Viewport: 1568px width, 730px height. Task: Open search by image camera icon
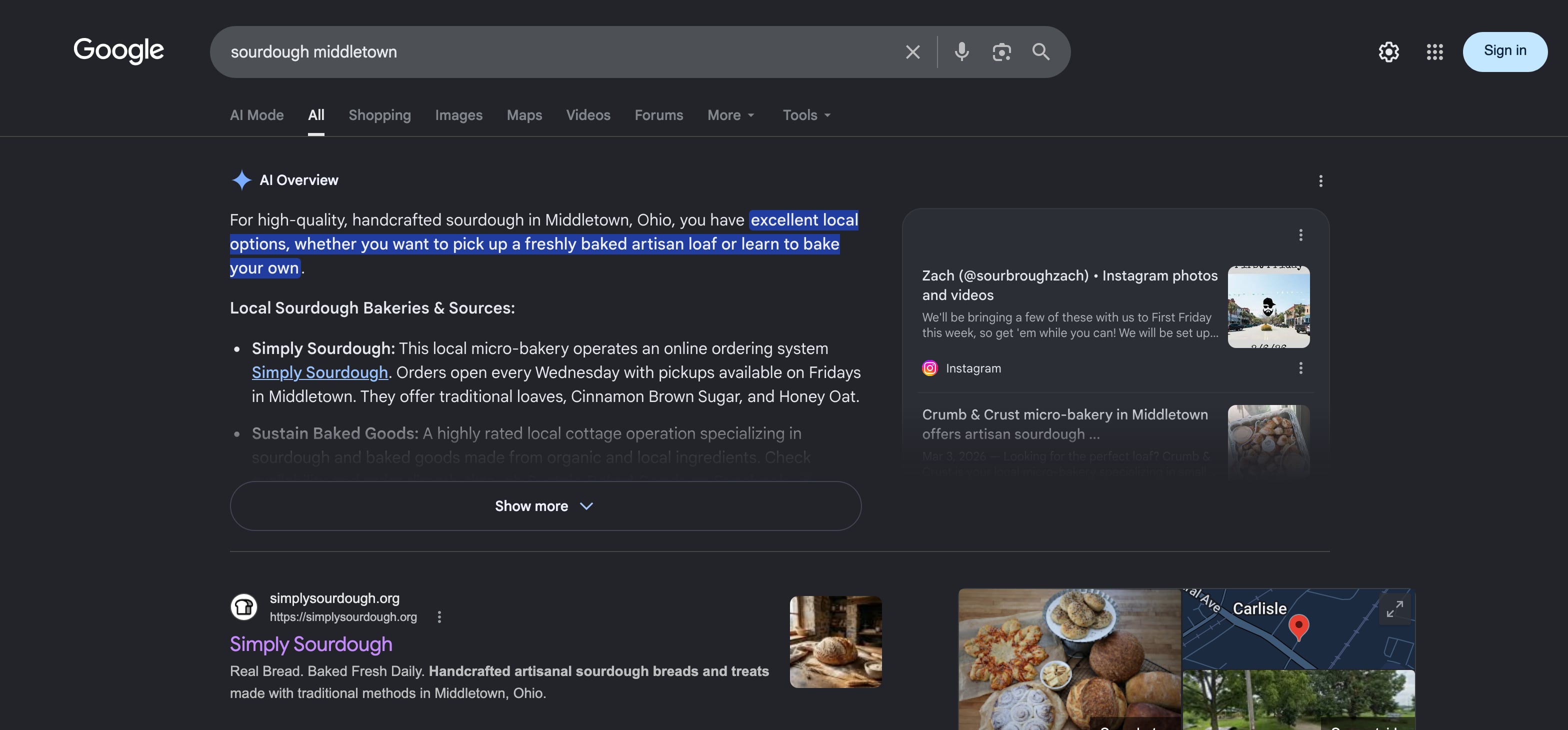(x=1001, y=52)
